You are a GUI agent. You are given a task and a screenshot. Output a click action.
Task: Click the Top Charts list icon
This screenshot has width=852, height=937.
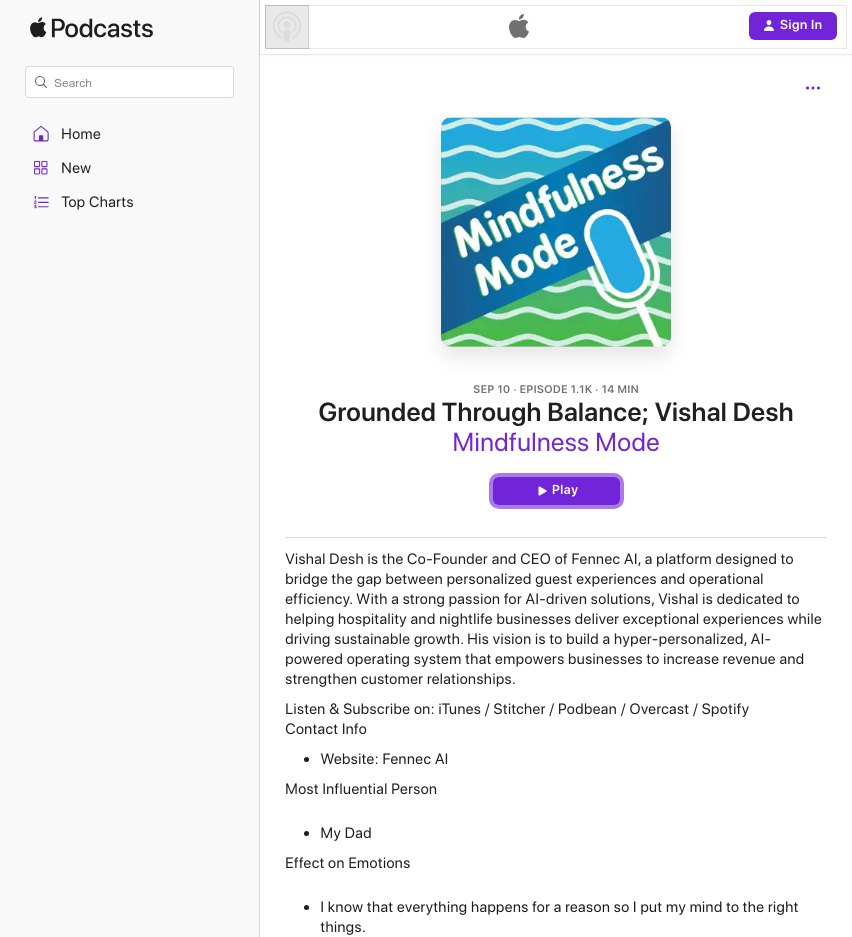tap(41, 202)
